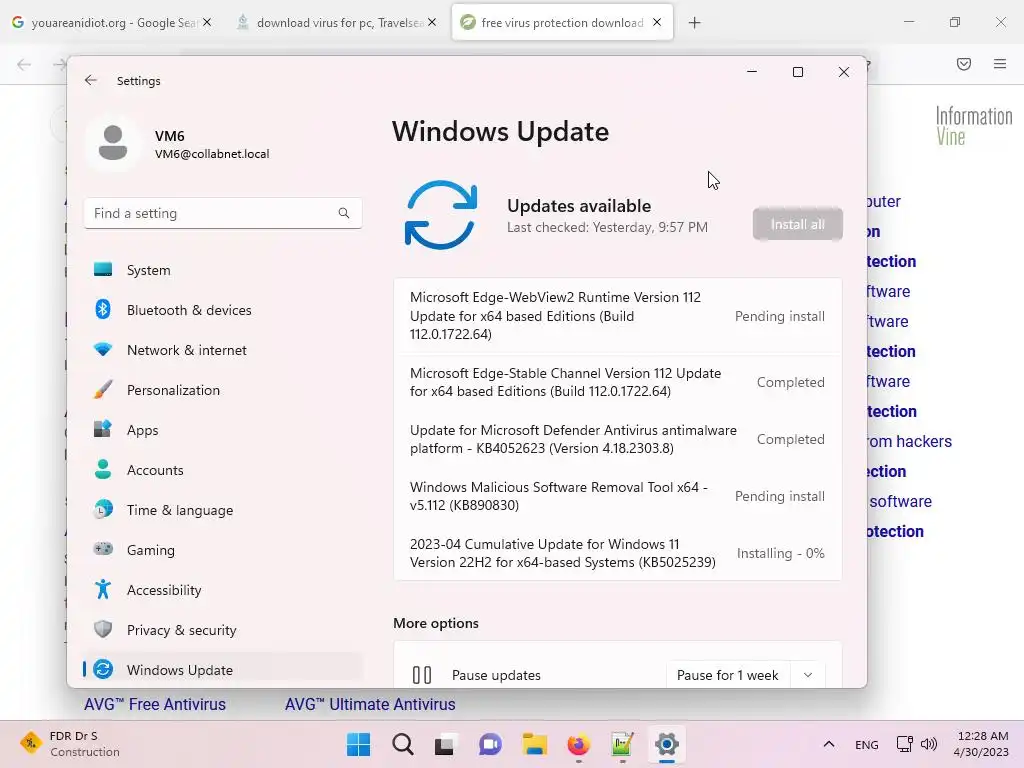Open the Chat app on taskbar

[490, 744]
